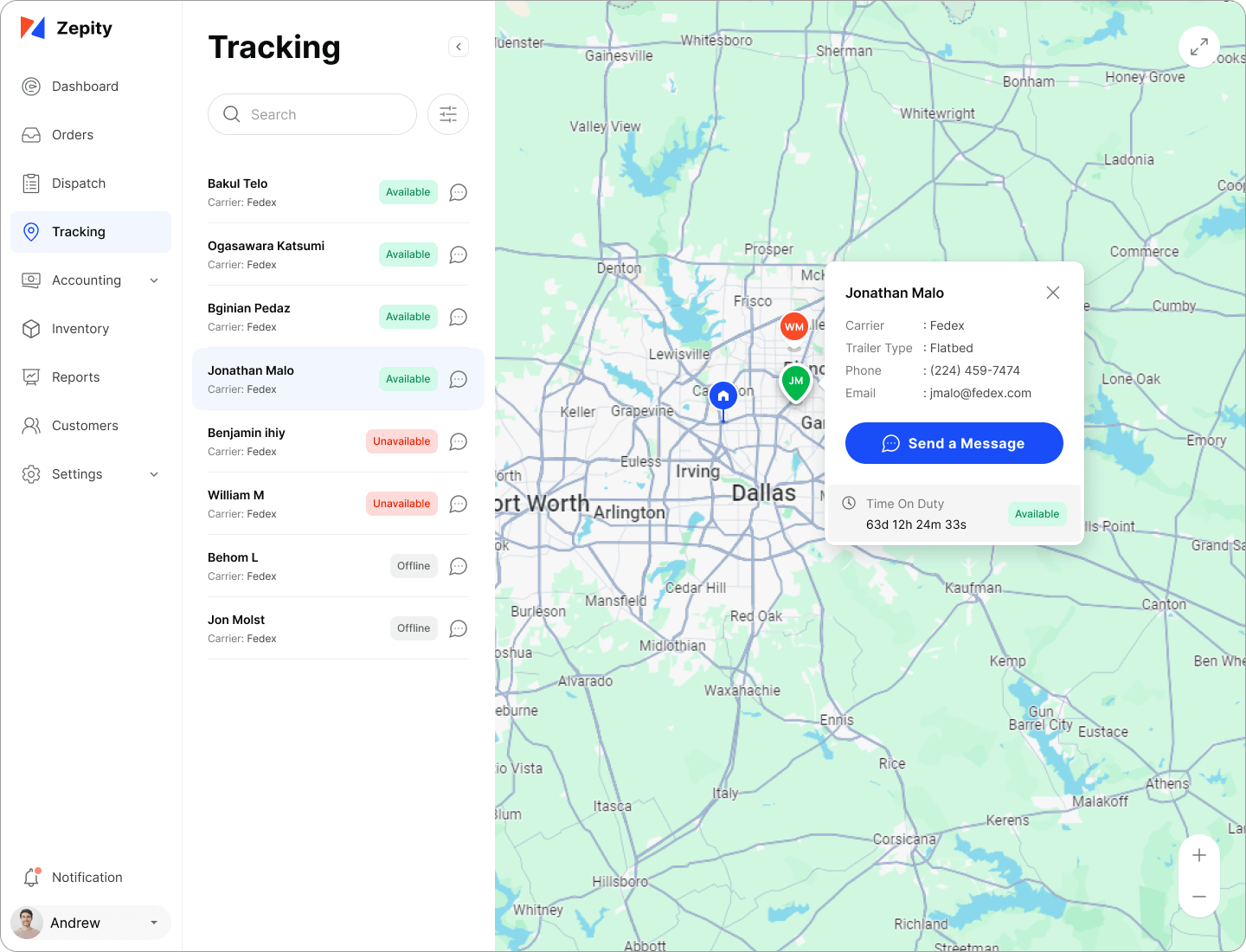
Task: Select the JM green map marker
Action: pos(796,381)
